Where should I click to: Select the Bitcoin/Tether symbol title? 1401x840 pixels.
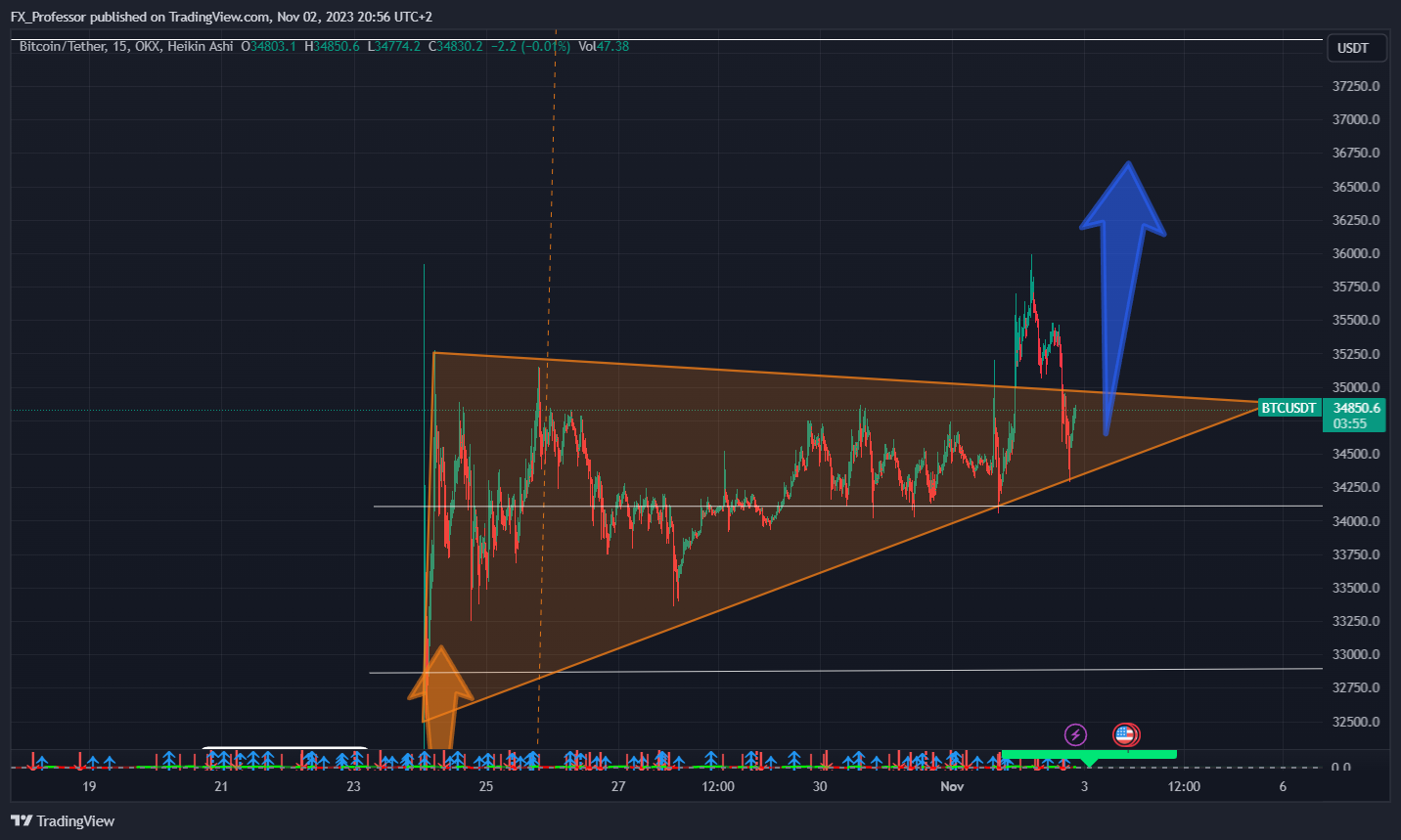63,46
